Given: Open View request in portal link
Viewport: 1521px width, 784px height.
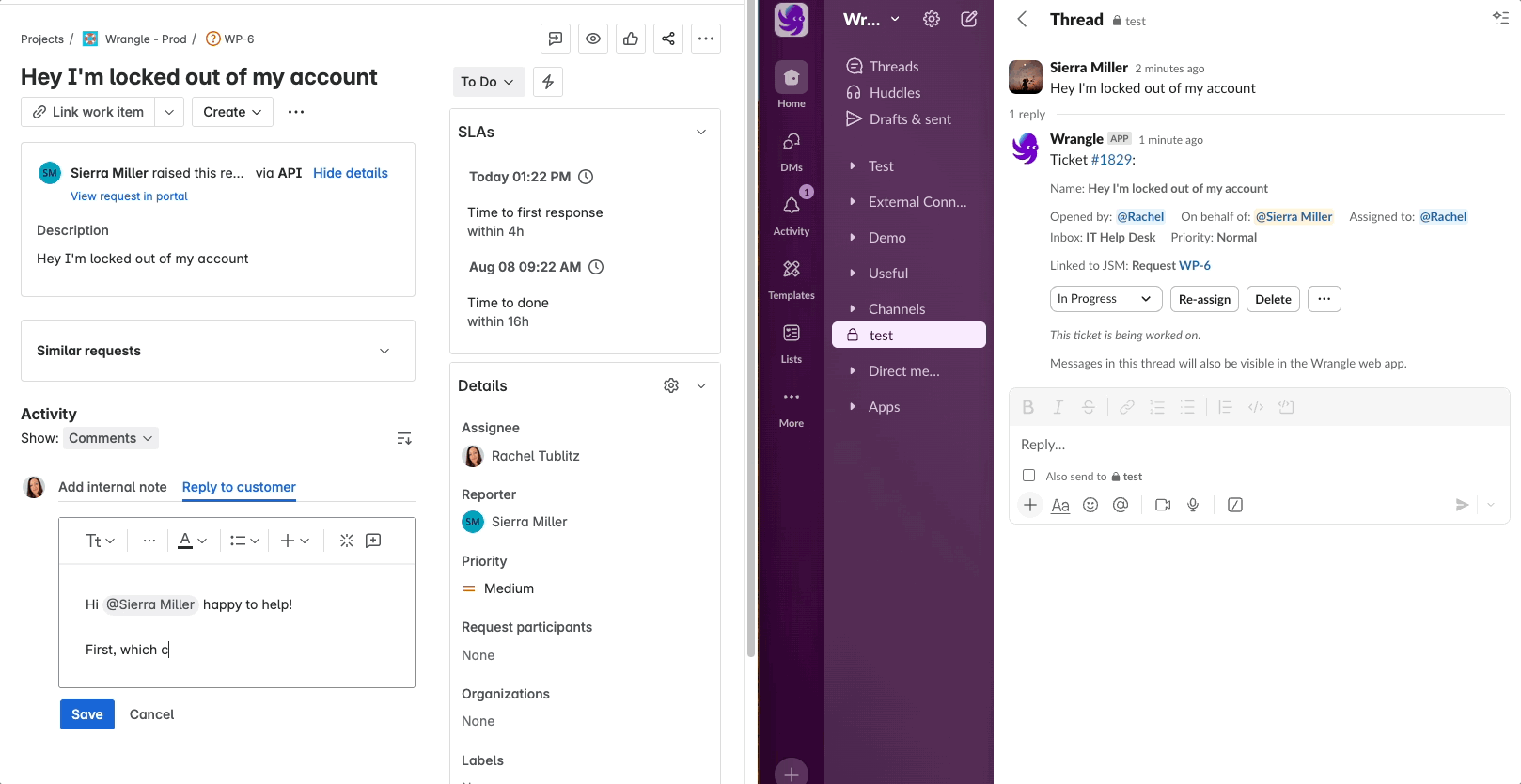Looking at the screenshot, I should click(129, 196).
